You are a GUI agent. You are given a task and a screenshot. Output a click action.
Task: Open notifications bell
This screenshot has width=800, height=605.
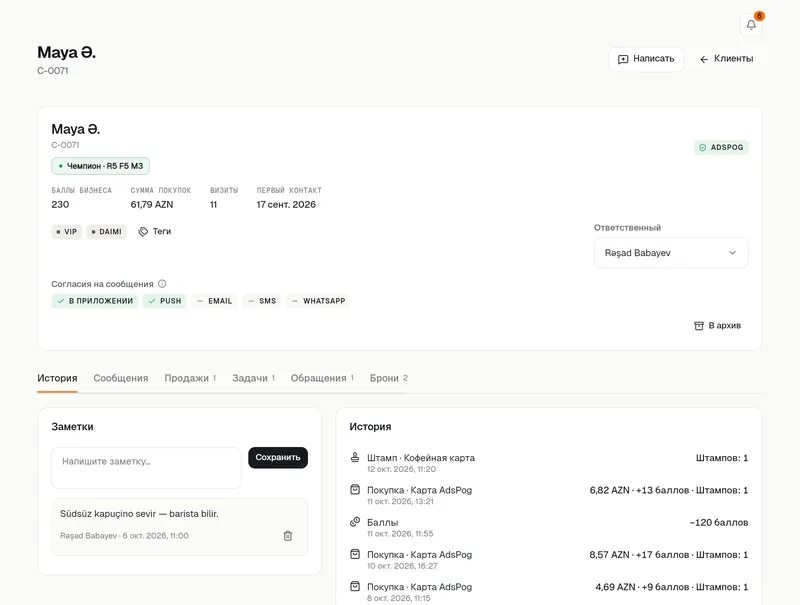click(751, 24)
